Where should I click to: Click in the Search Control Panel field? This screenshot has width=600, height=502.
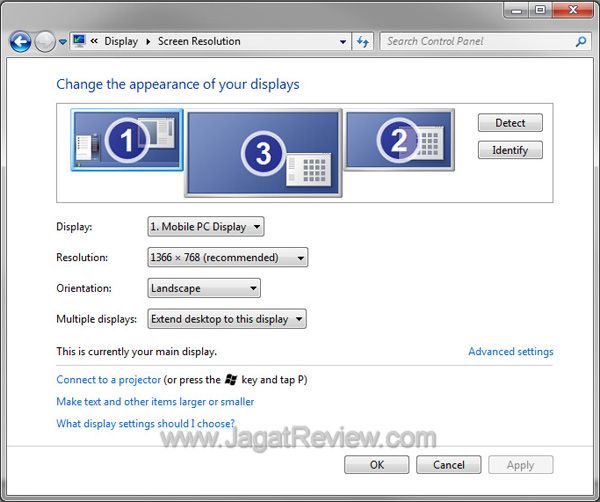tap(475, 42)
